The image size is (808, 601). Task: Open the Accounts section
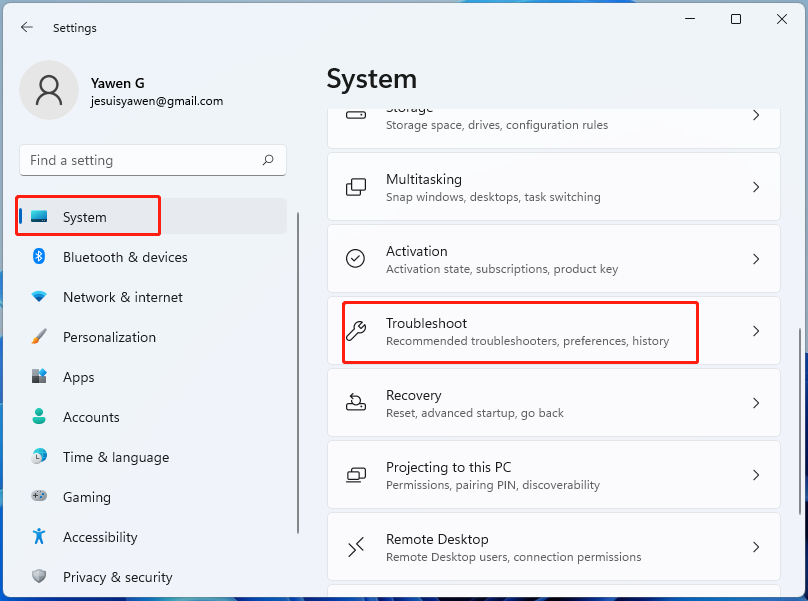click(x=153, y=416)
